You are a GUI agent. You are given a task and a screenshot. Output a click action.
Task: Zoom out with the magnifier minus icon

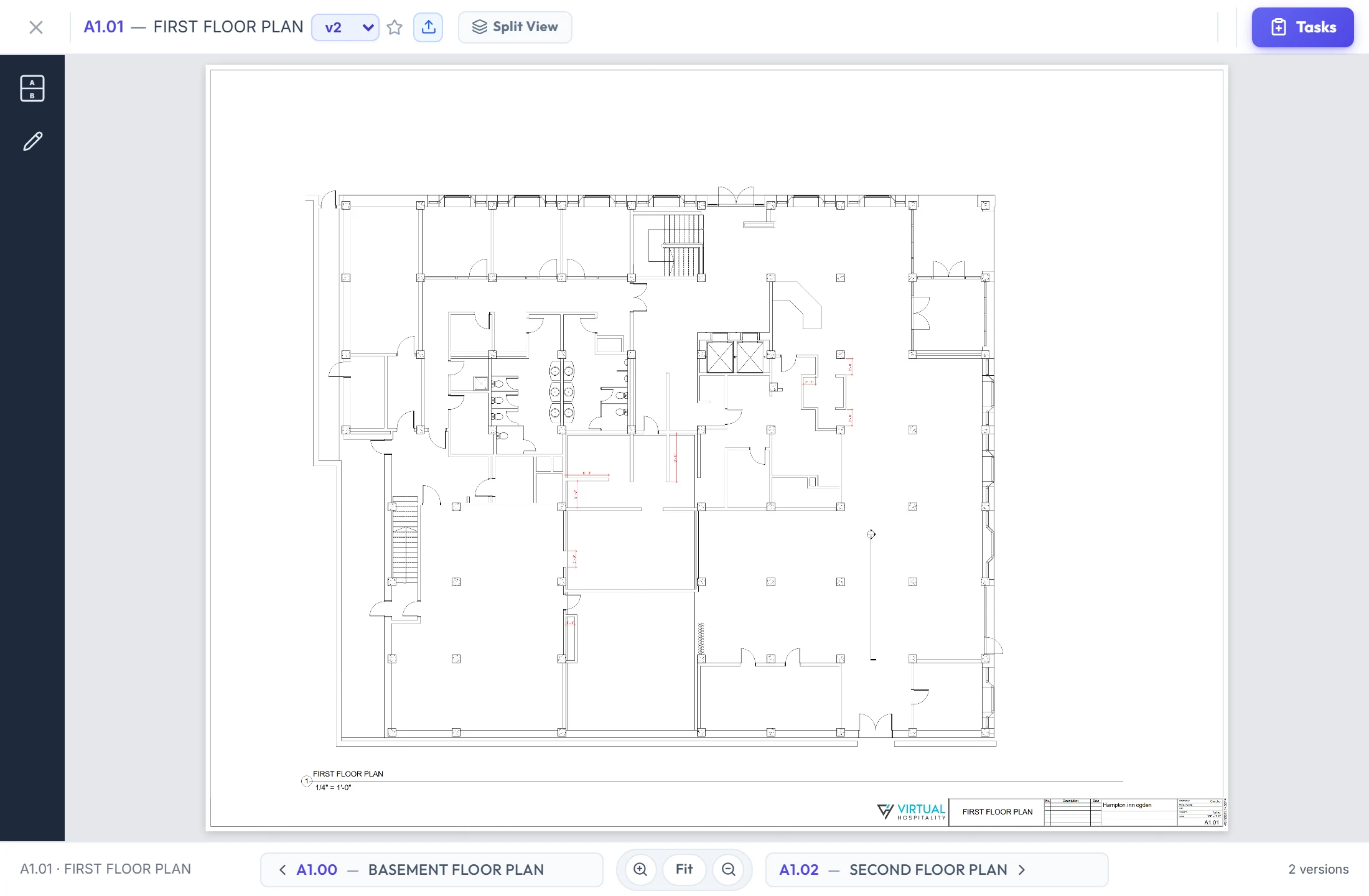(729, 870)
